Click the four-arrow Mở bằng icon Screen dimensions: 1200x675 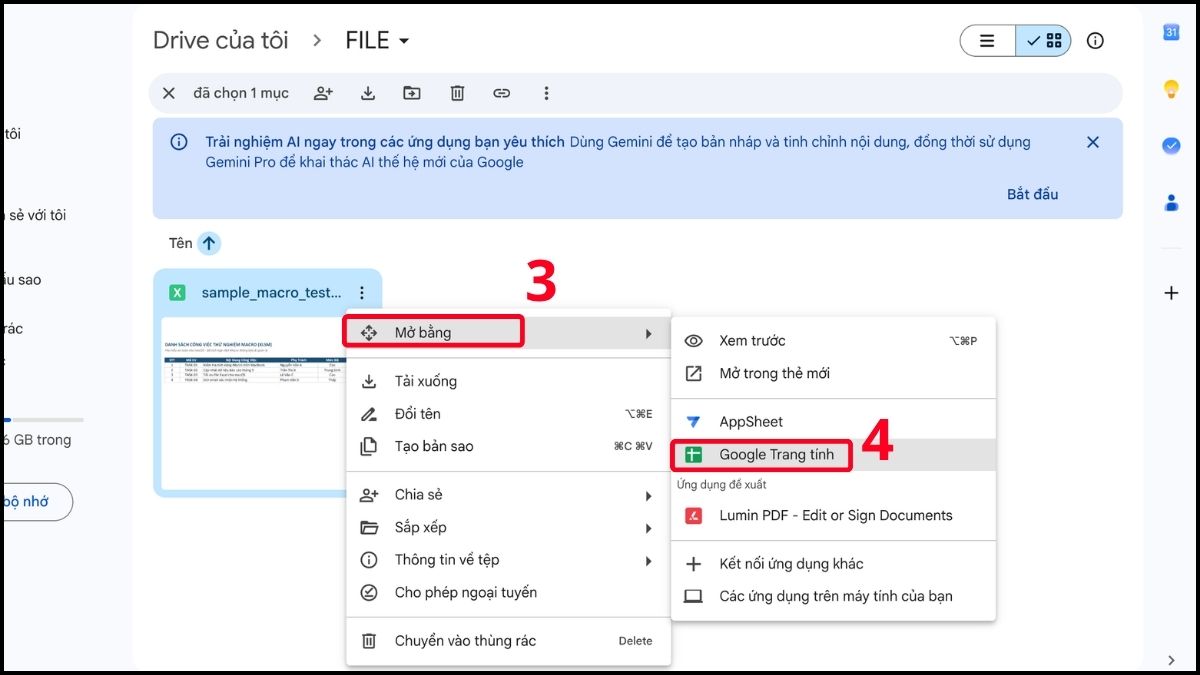(369, 333)
